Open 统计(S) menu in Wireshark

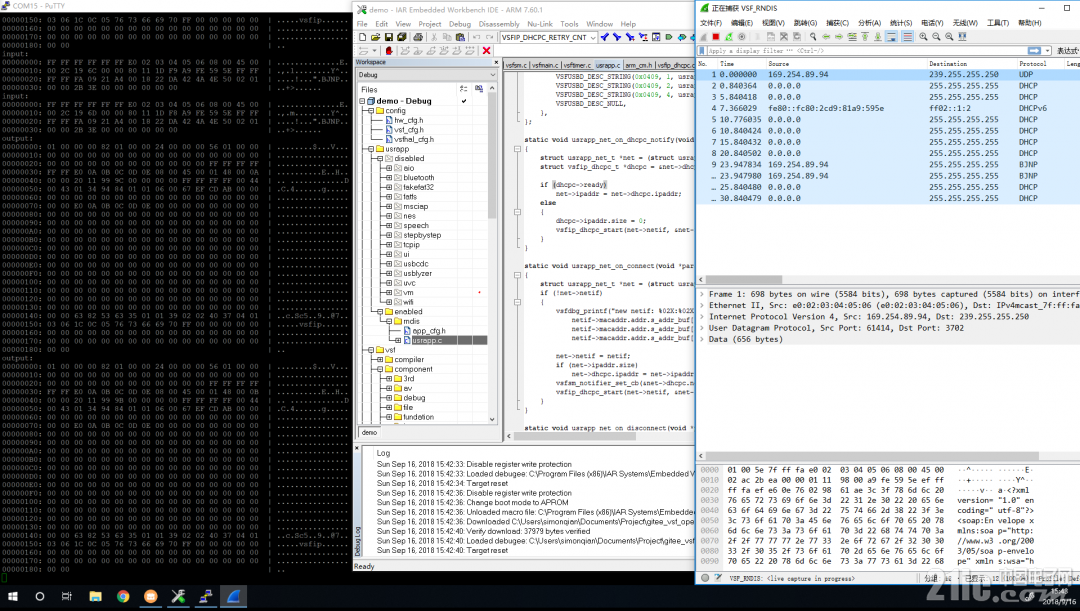coord(901,23)
